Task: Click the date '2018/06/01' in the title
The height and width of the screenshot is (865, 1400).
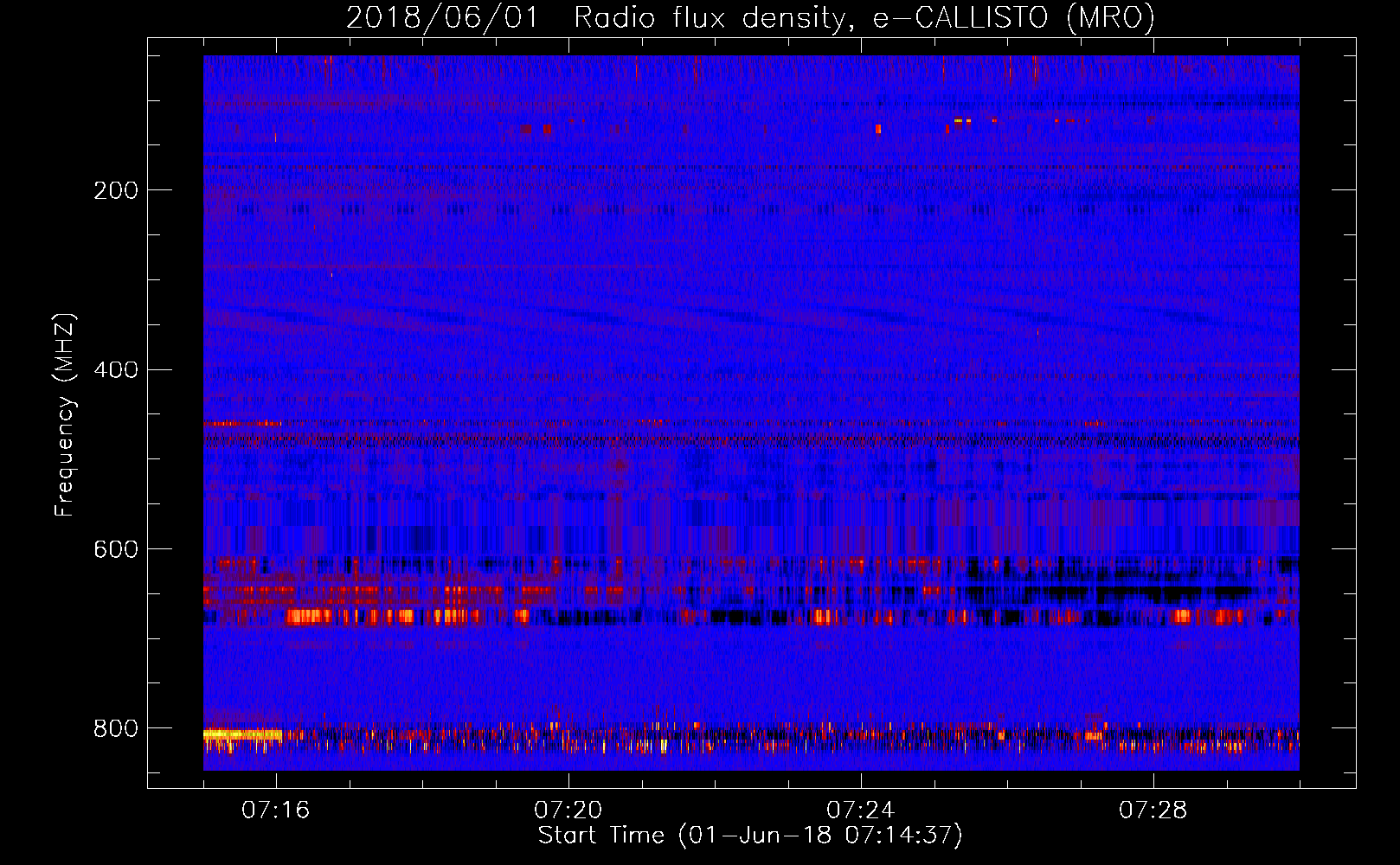Action: (442, 17)
